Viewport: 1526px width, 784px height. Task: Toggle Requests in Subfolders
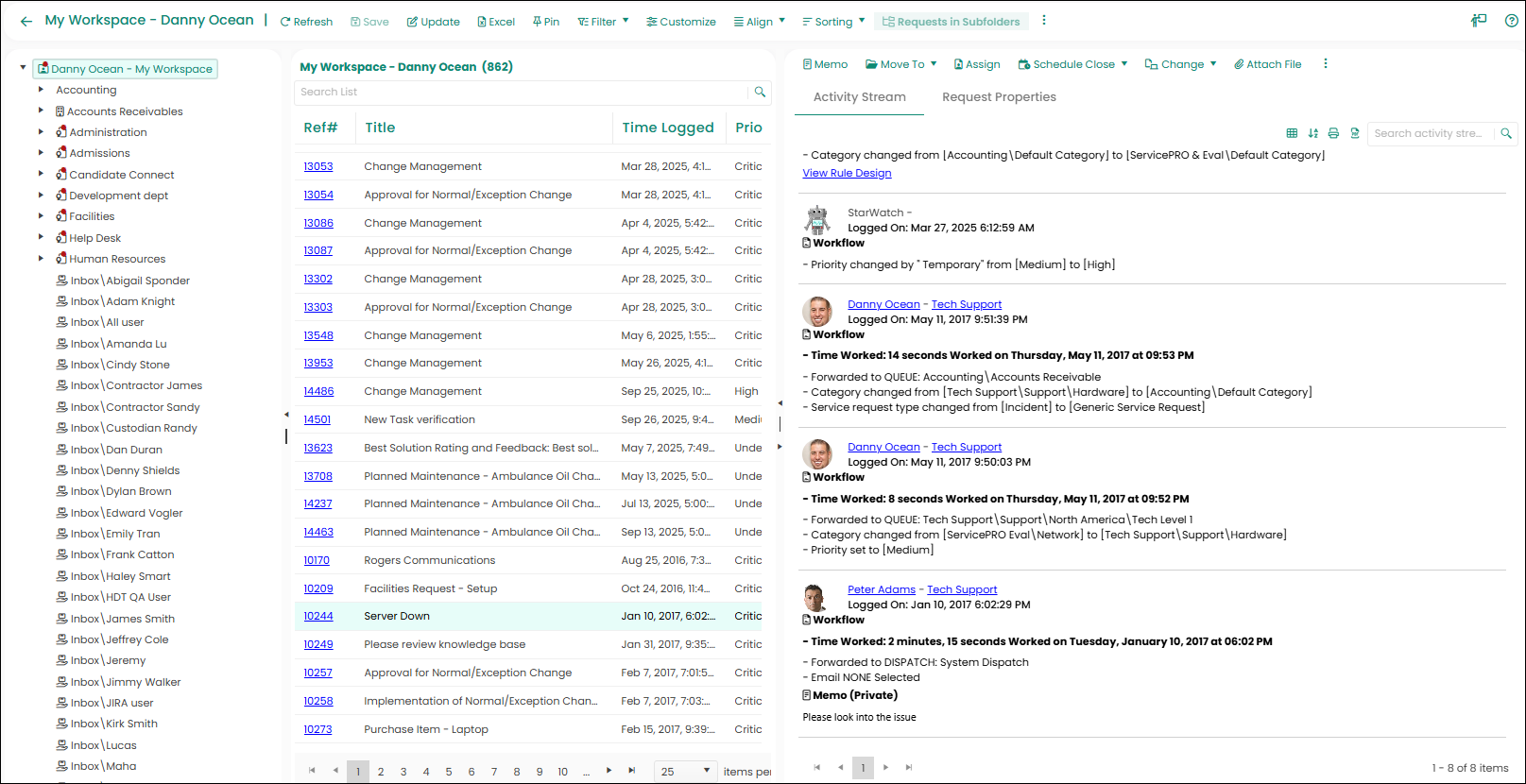pos(951,22)
